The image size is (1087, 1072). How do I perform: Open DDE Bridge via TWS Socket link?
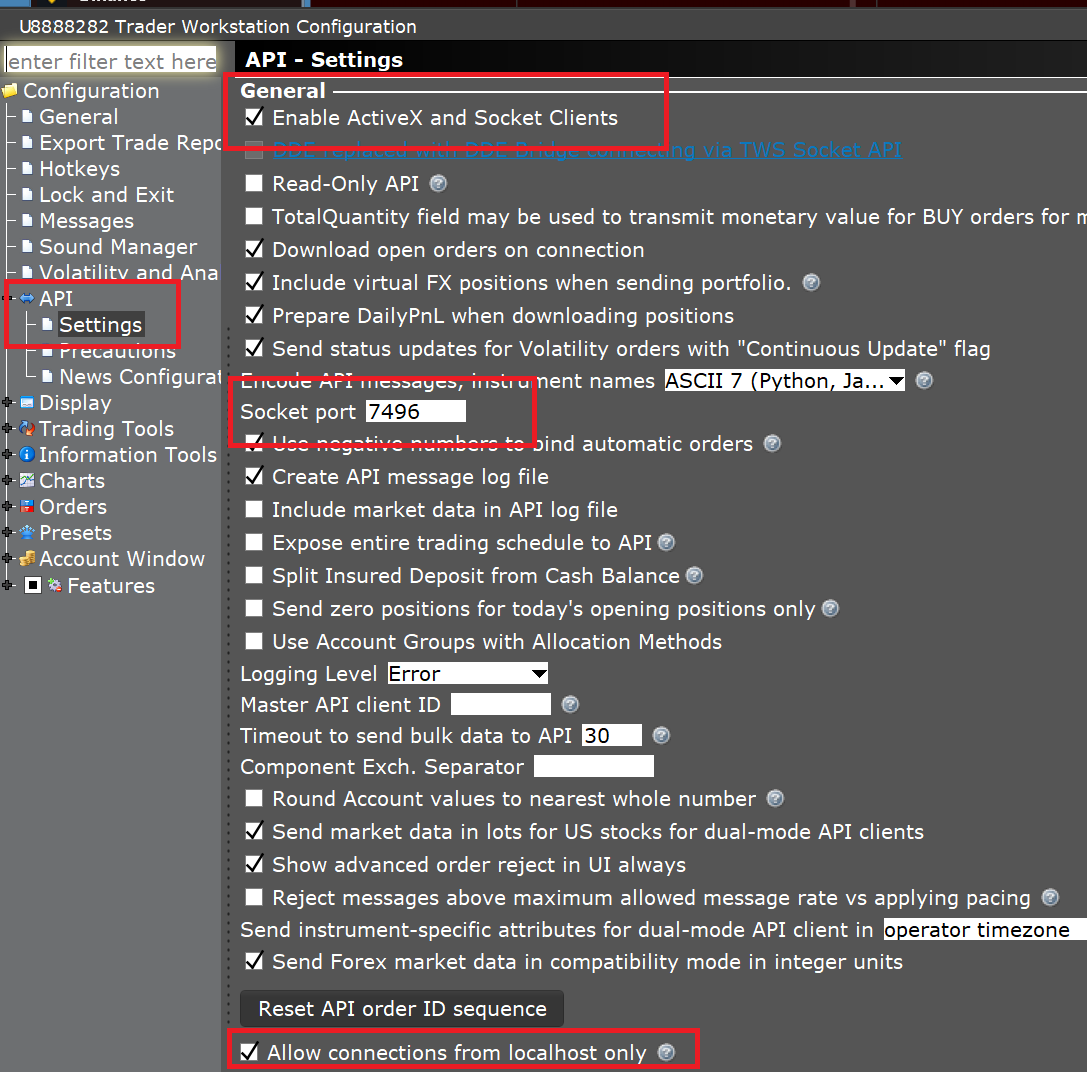(x=586, y=150)
